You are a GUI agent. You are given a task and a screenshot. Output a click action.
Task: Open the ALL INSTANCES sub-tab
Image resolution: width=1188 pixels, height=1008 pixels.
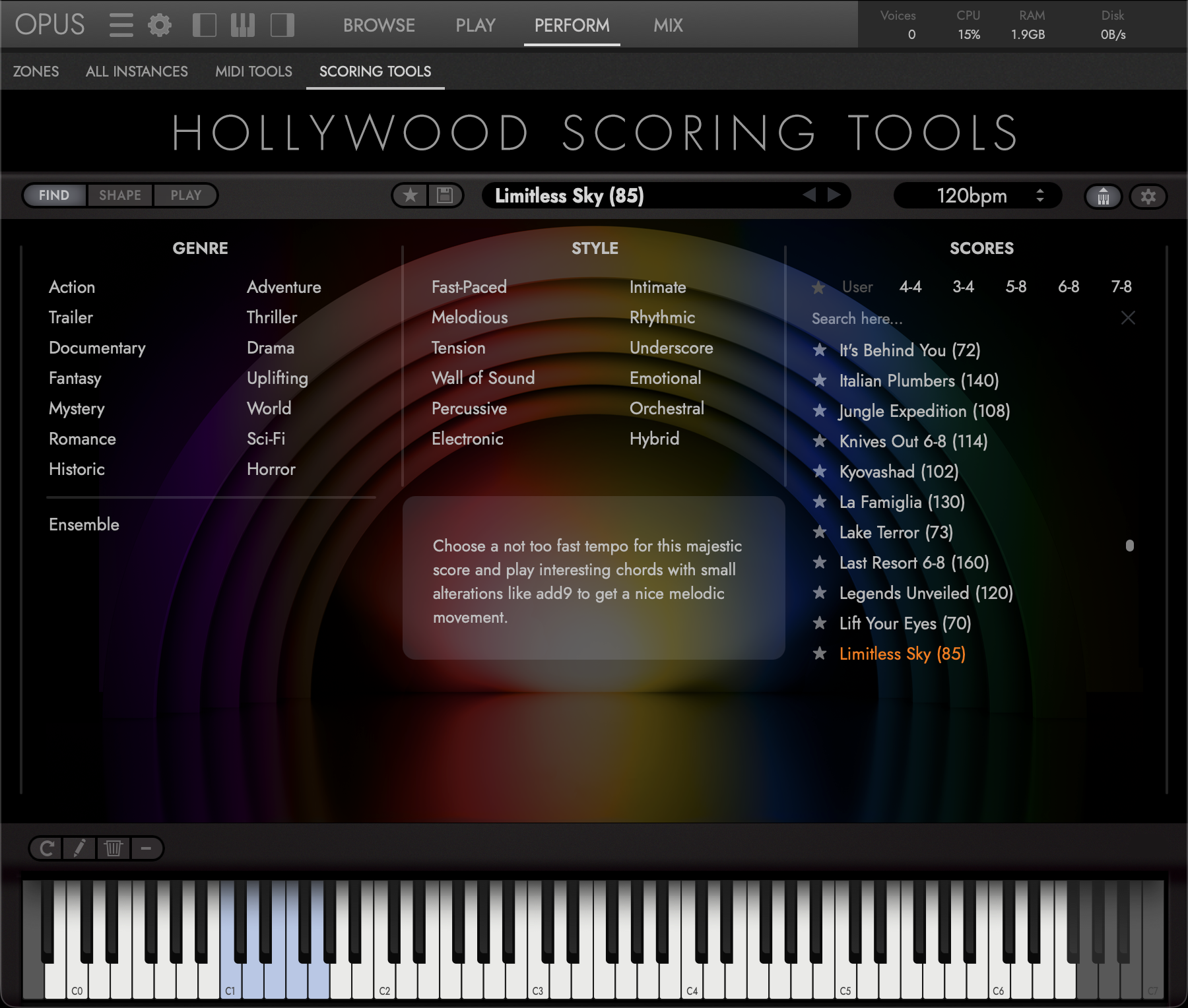137,71
